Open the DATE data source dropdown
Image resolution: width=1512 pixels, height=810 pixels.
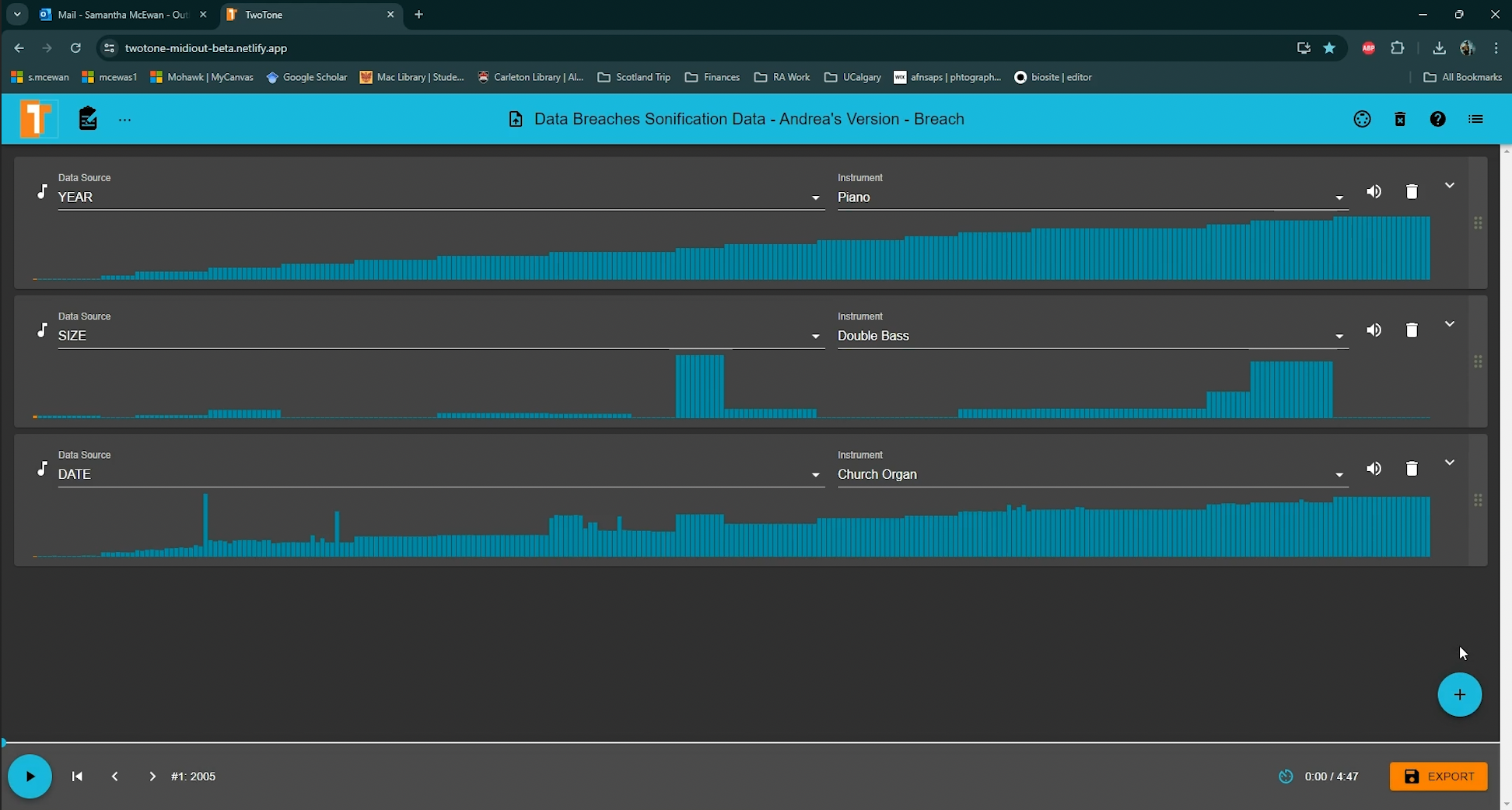point(440,474)
